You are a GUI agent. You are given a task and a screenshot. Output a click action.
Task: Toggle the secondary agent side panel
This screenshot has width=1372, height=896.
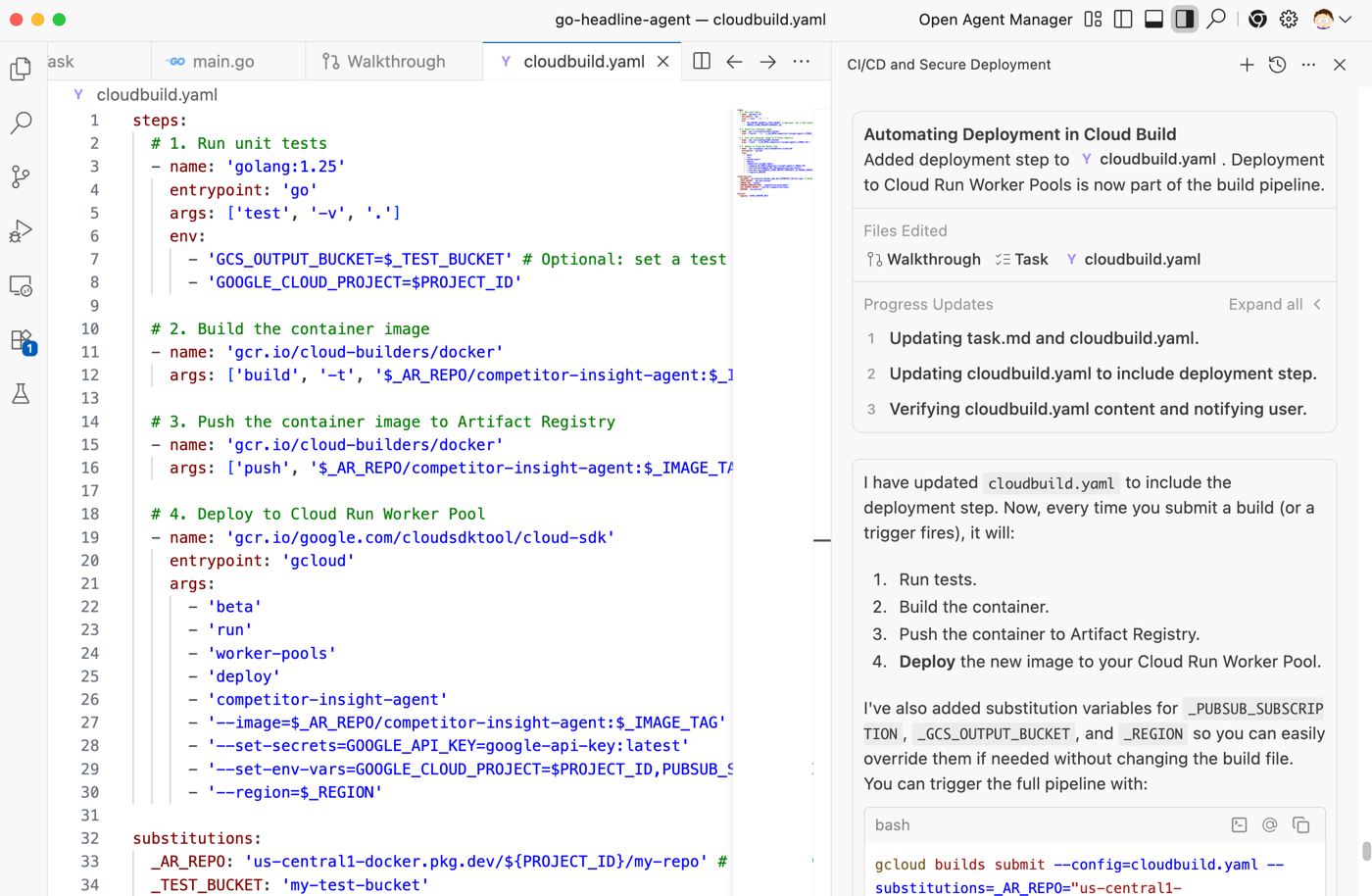pos(1184,20)
